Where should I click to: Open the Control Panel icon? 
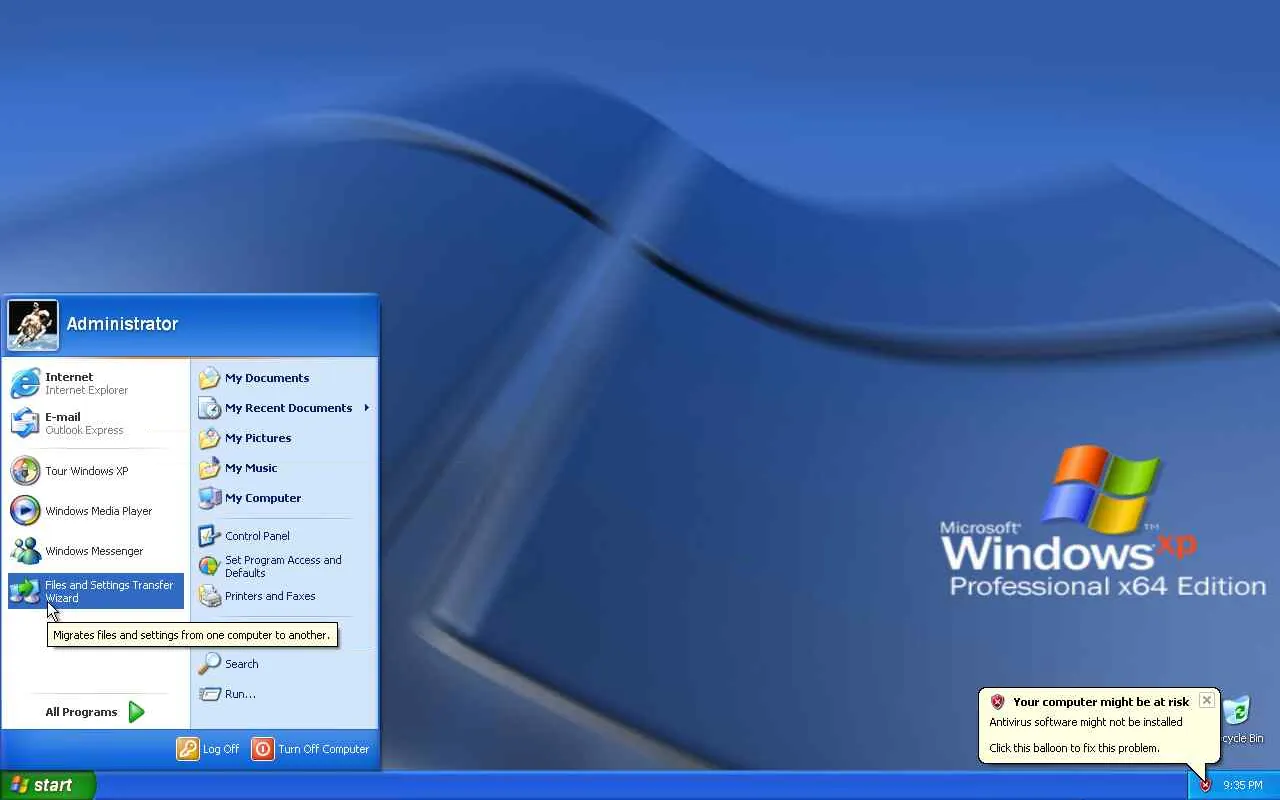[x=209, y=536]
